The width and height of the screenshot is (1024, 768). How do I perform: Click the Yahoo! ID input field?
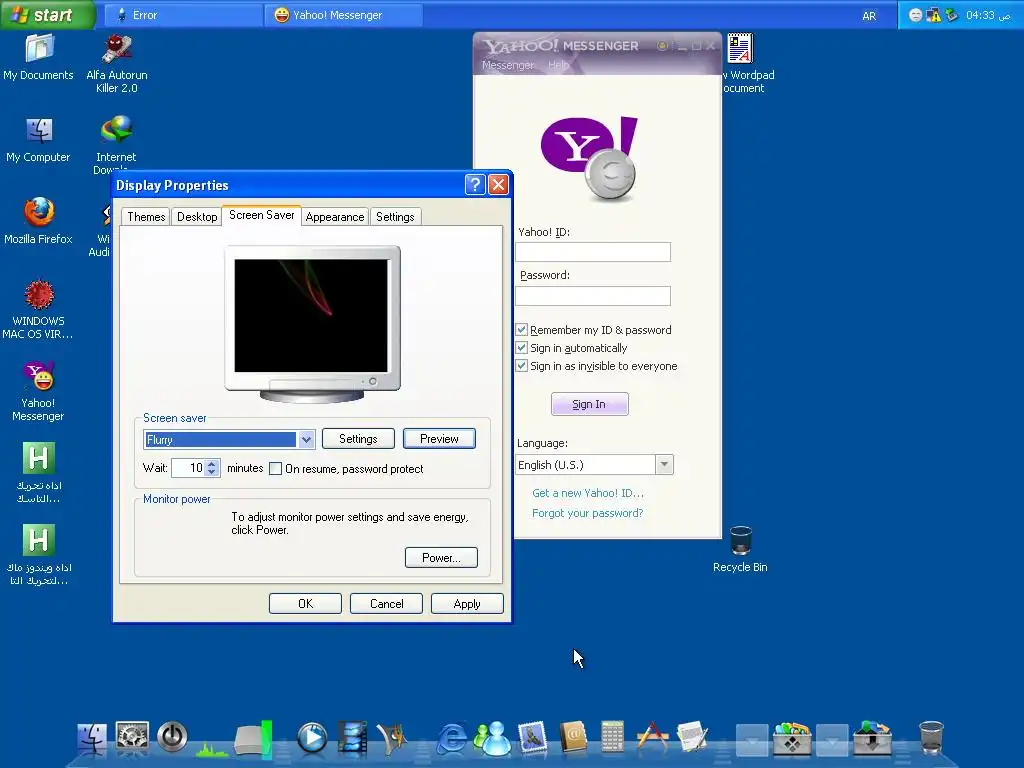tap(593, 252)
